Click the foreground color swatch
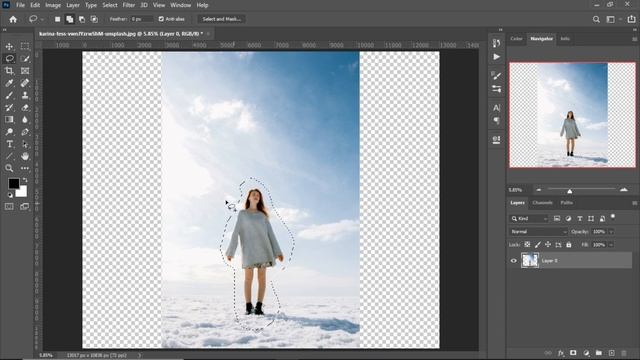 [x=13, y=184]
